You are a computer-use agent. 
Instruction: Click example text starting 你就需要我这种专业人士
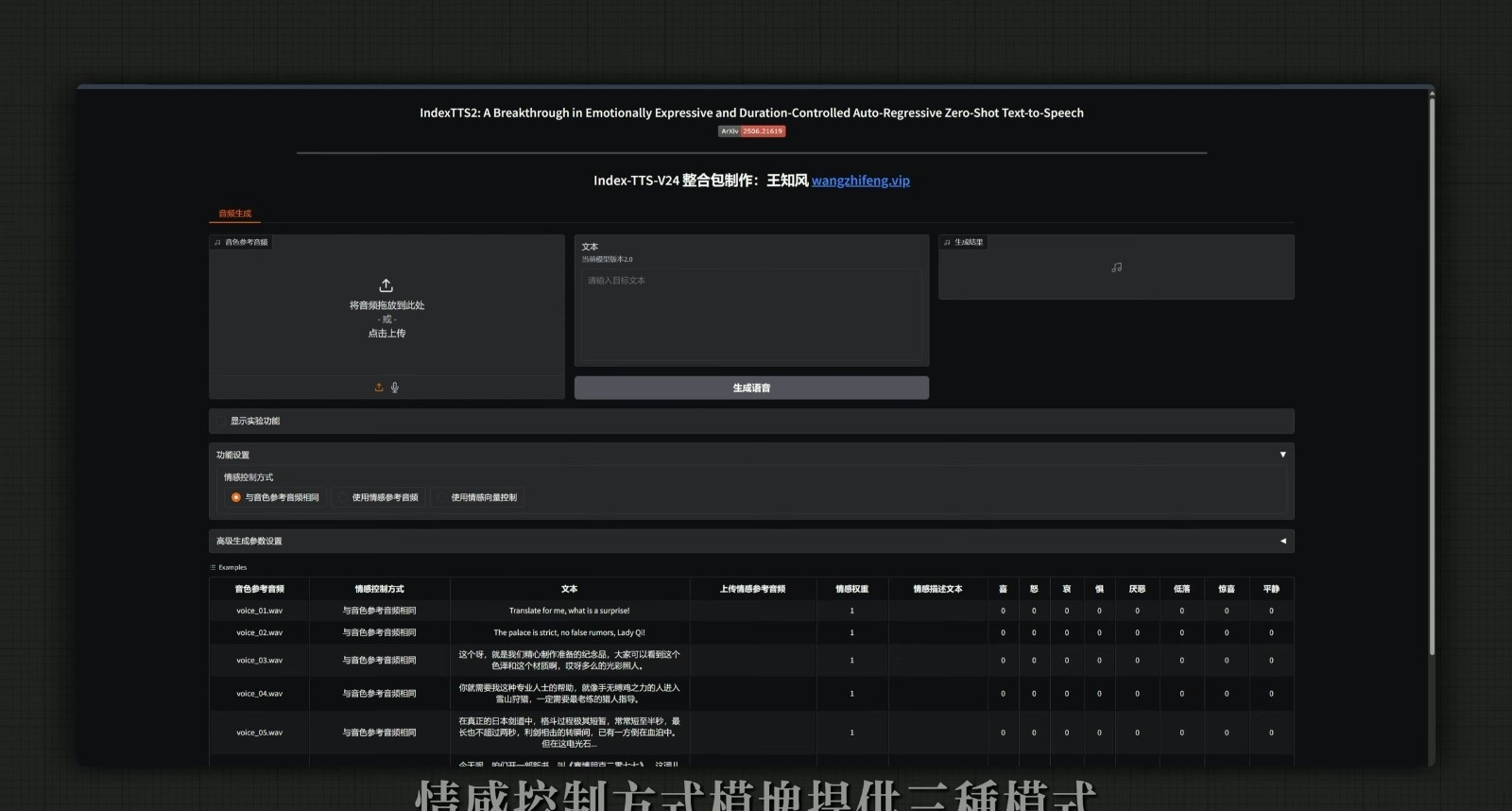click(569, 694)
